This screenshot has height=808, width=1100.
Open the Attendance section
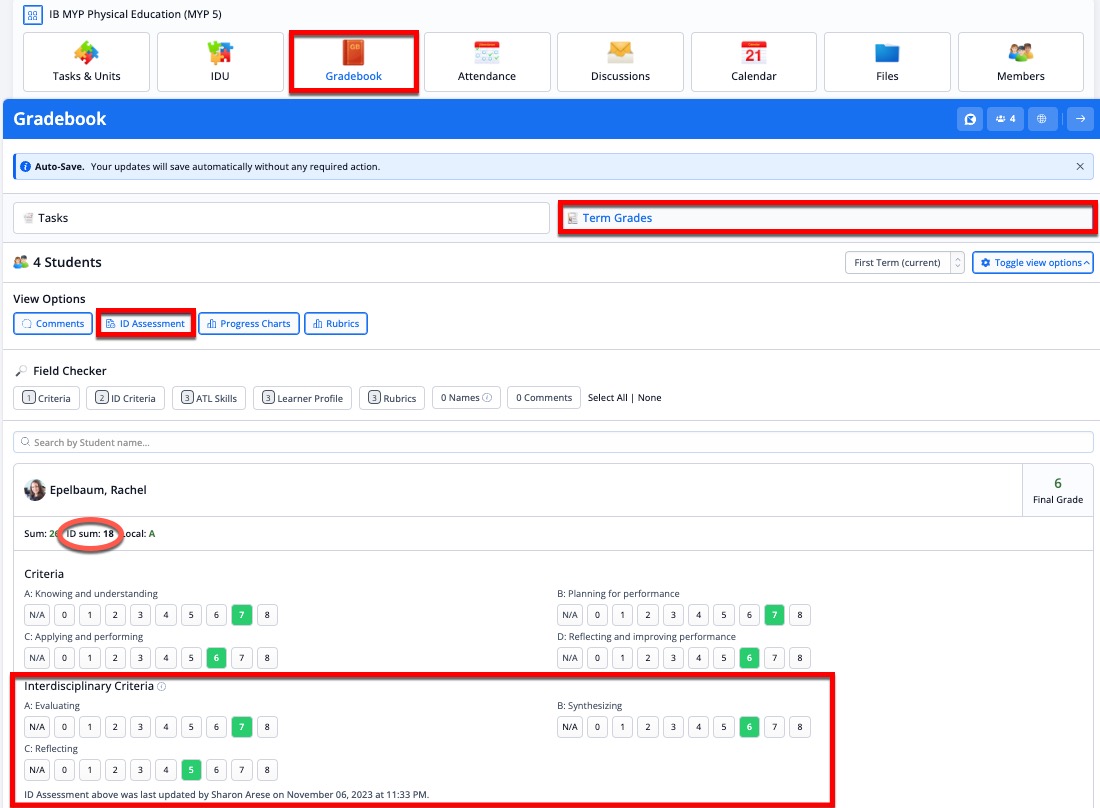point(487,62)
